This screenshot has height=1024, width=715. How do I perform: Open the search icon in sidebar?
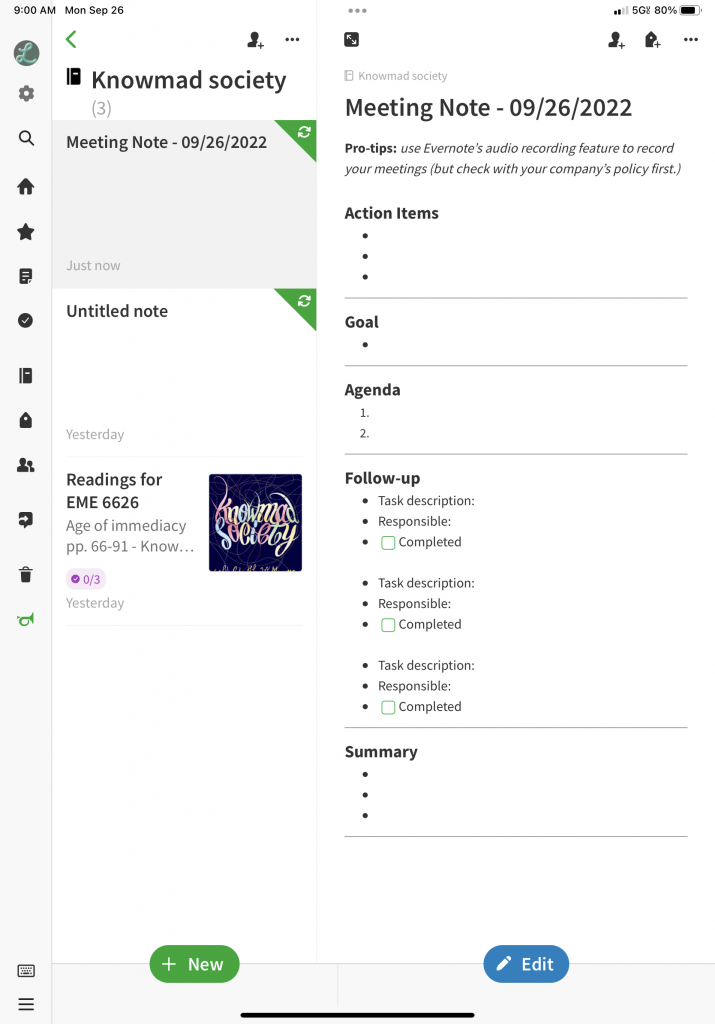click(x=26, y=138)
